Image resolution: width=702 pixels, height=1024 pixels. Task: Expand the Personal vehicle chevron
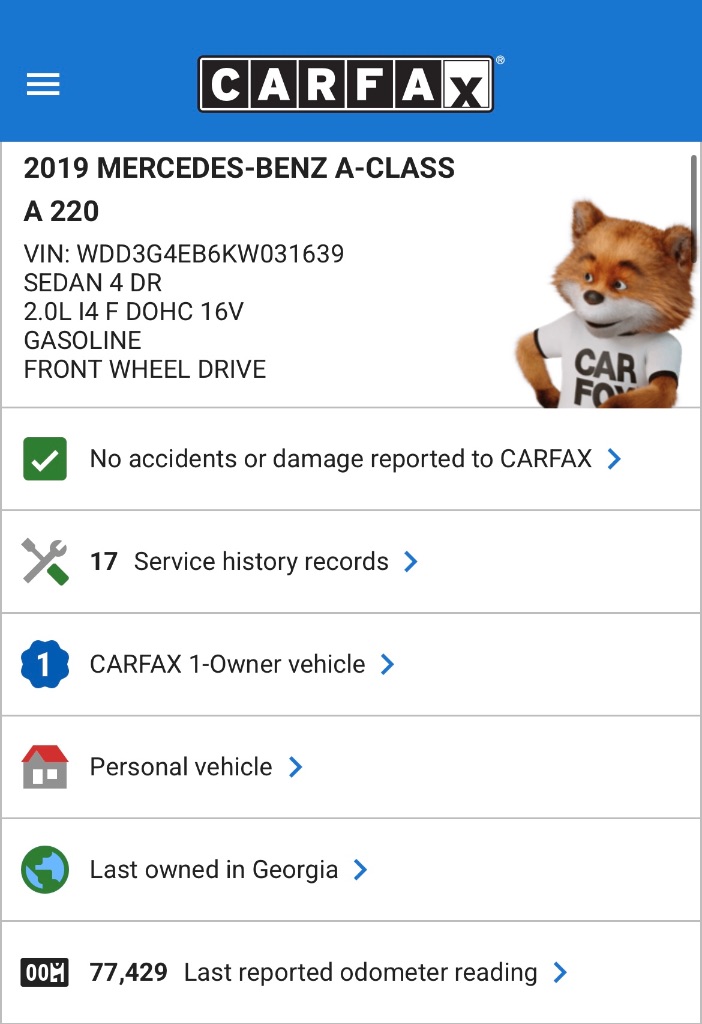tap(295, 767)
